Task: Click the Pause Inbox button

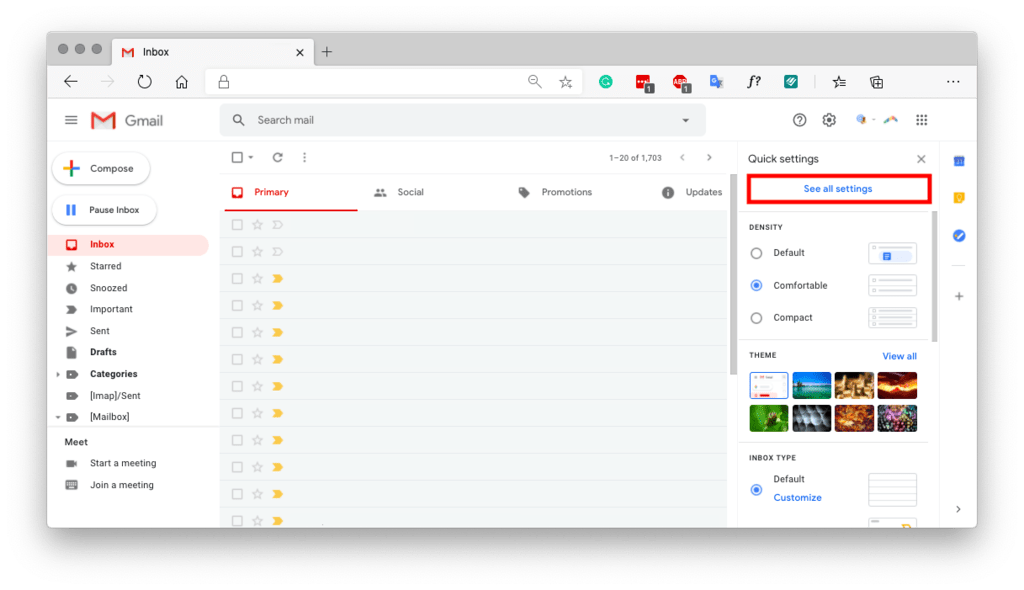Action: click(104, 210)
